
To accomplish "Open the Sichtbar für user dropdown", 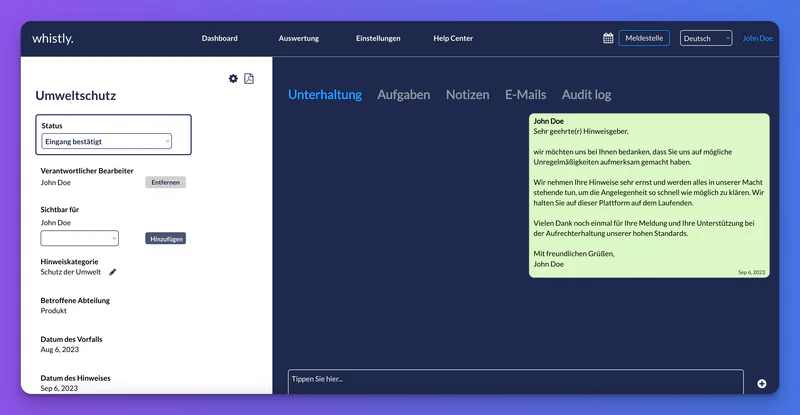I will (x=80, y=238).
